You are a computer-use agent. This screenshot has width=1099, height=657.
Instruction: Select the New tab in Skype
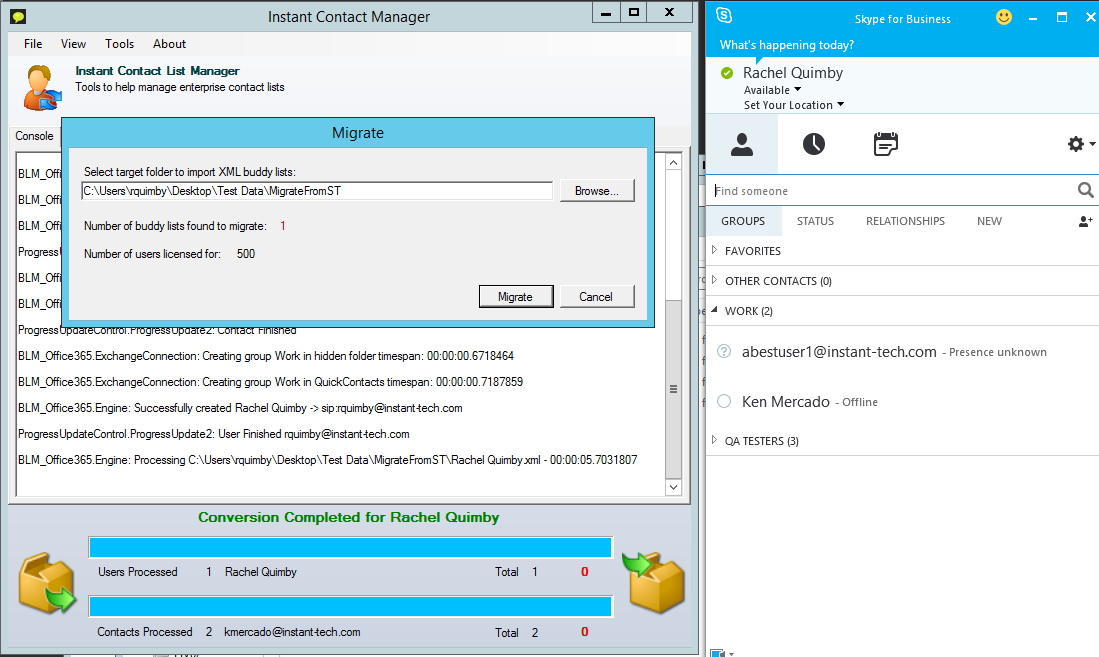tap(989, 221)
